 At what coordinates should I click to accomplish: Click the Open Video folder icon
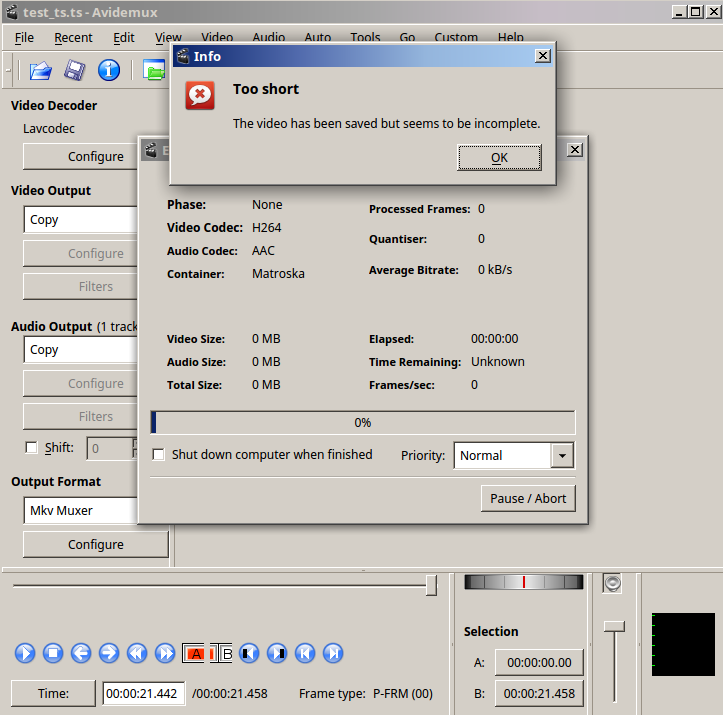coord(40,70)
